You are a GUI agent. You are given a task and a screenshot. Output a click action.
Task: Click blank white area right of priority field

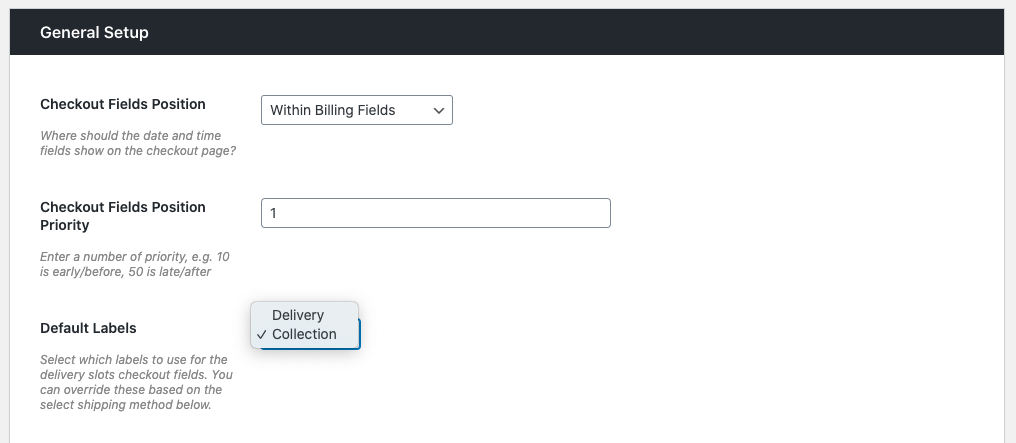pyautogui.click(x=800, y=213)
